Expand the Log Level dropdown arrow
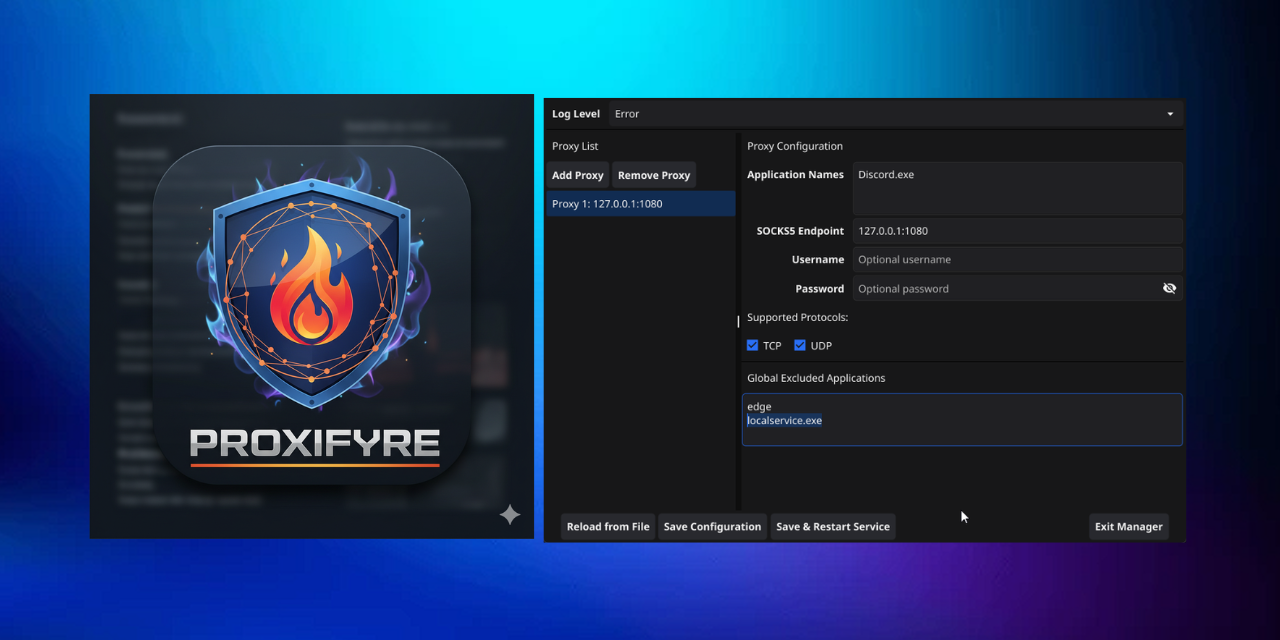The image size is (1280, 640). click(x=1170, y=114)
